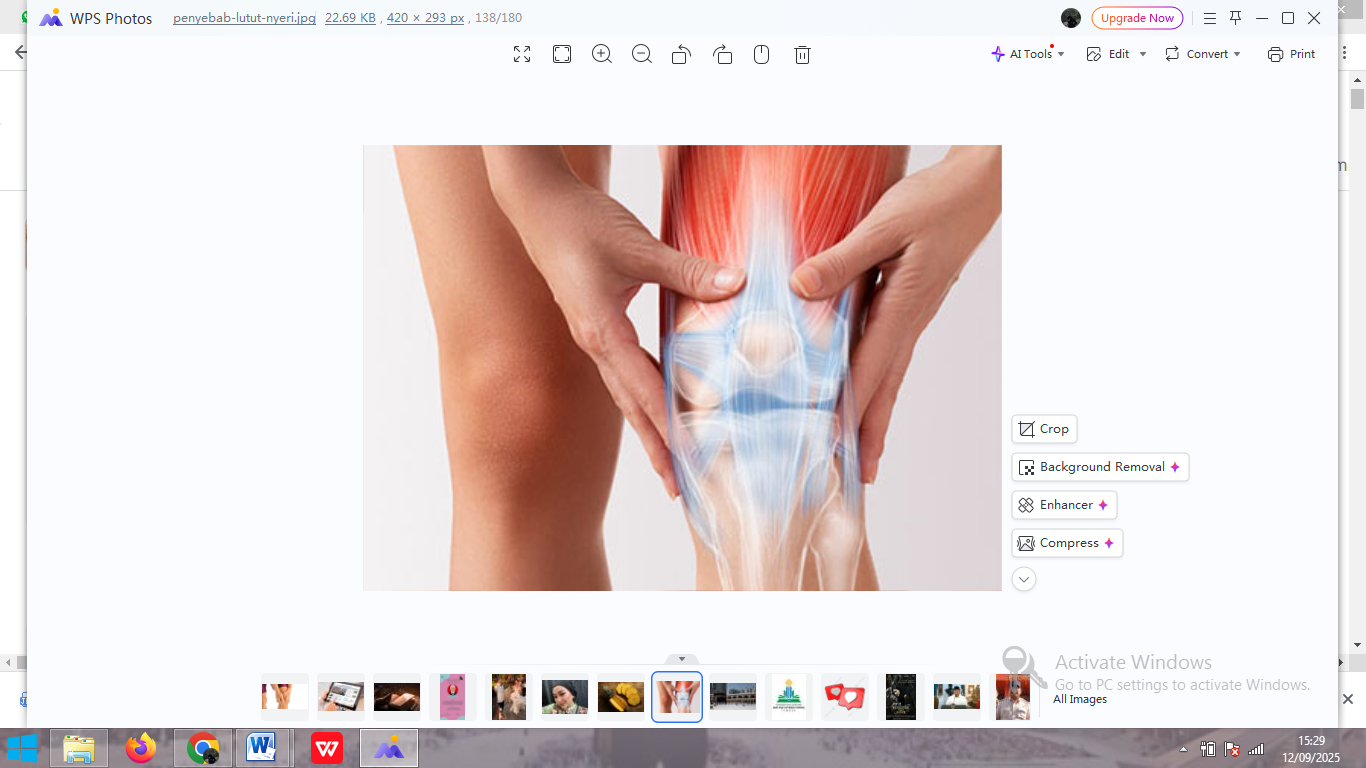Open Microsoft Word from taskbar
Viewport: 1366px width, 768px height.
coord(263,748)
